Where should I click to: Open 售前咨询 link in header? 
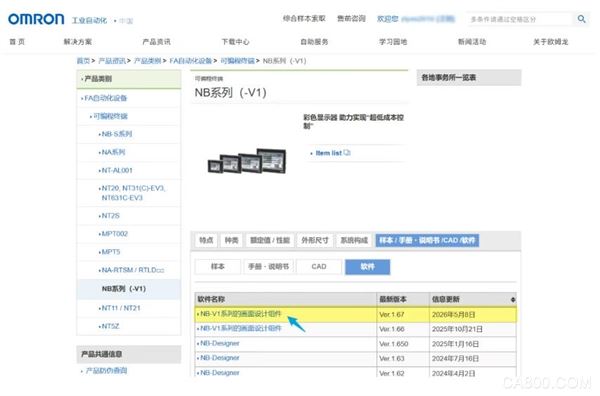351,18
